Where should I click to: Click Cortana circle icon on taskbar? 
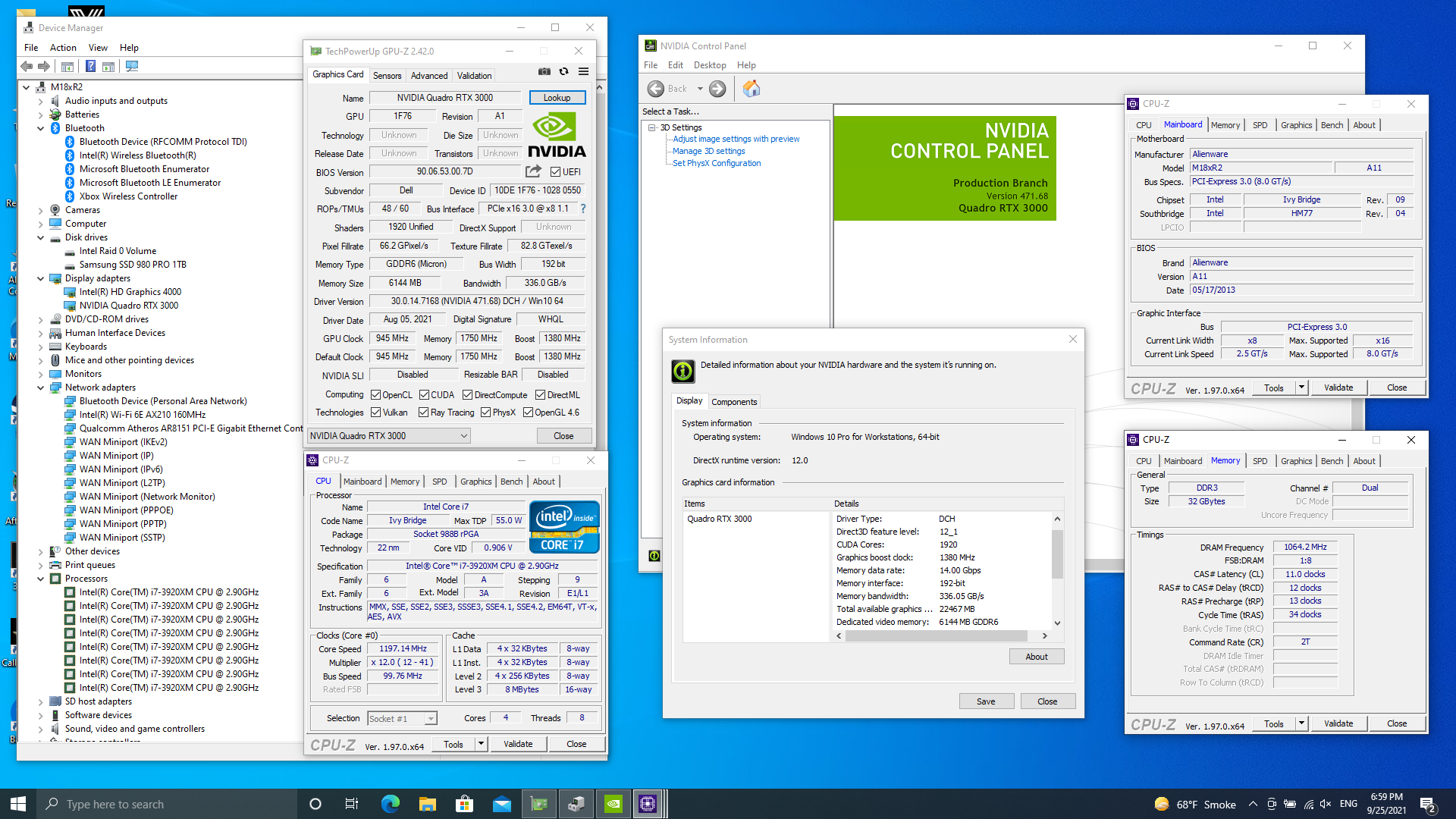[315, 804]
